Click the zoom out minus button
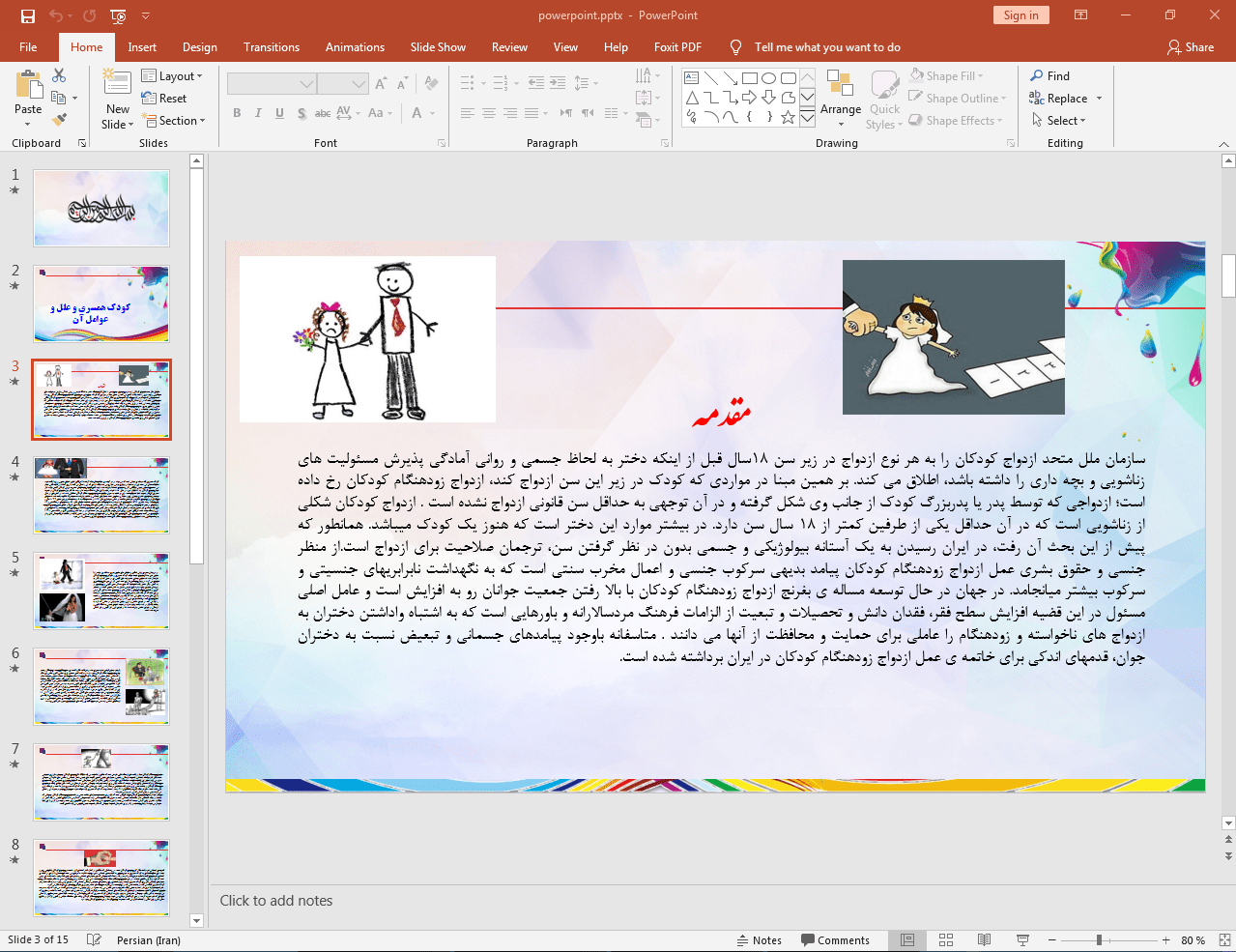The height and width of the screenshot is (952, 1236). coord(1052,940)
